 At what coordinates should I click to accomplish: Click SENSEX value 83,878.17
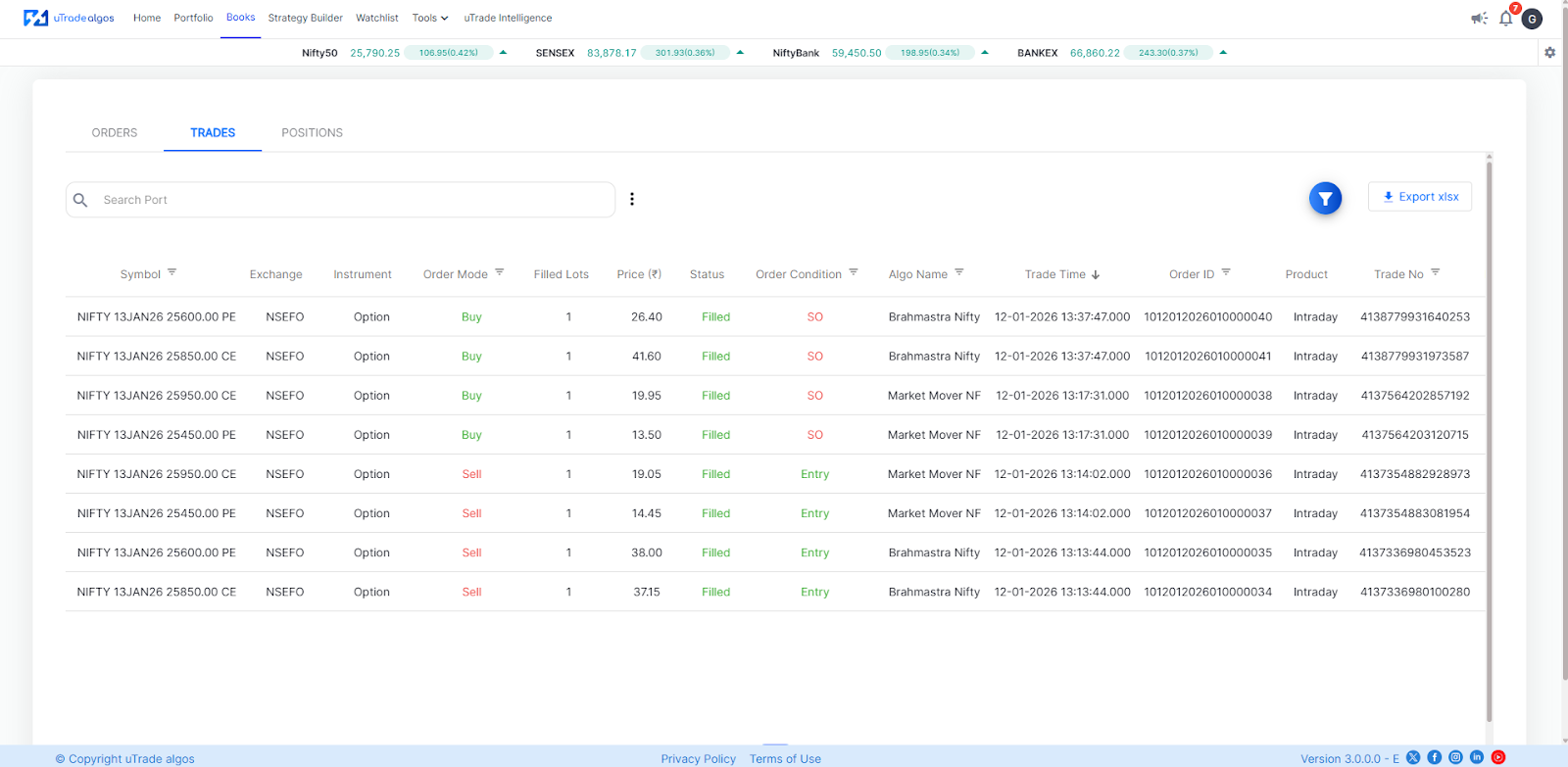coord(612,53)
